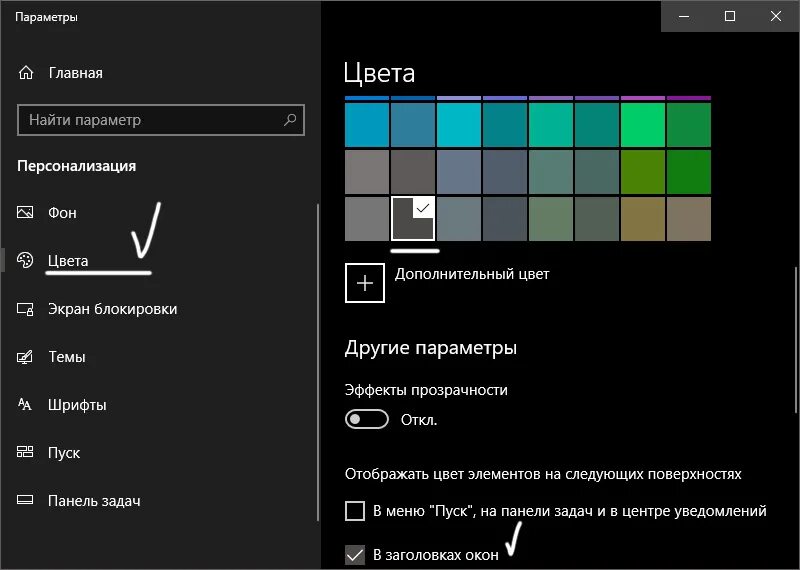The image size is (800, 570).
Task: Pick the dark green swatch ending the top row
Action: click(689, 125)
